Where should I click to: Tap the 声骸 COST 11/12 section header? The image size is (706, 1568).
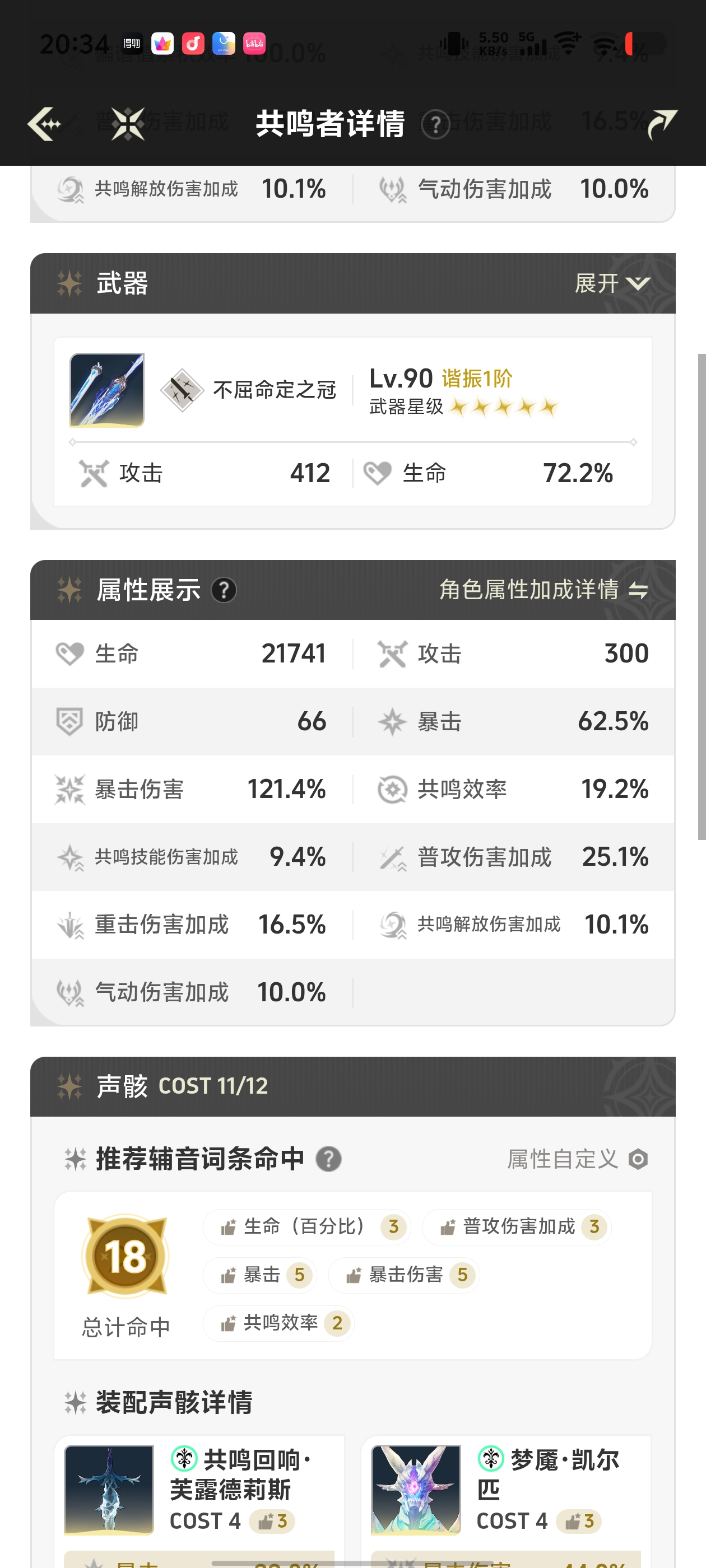352,1086
